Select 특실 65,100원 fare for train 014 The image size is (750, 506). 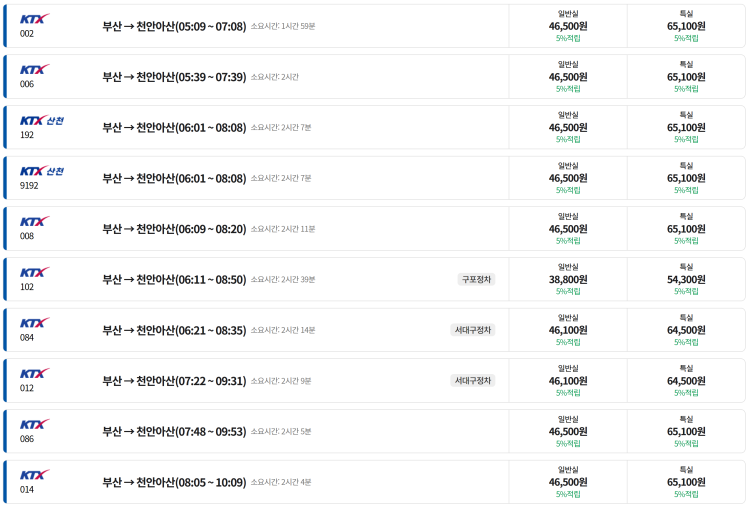pos(686,482)
